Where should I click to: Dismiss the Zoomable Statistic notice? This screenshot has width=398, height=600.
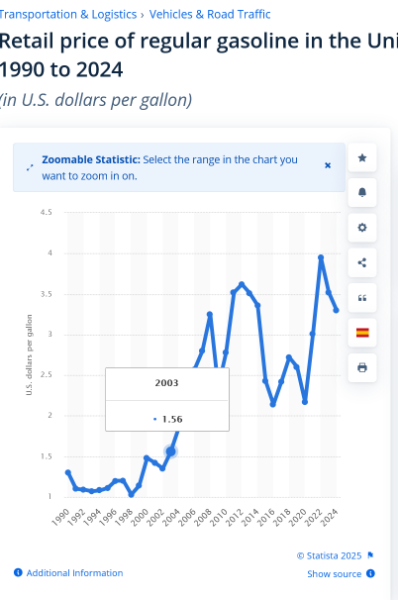[328, 165]
